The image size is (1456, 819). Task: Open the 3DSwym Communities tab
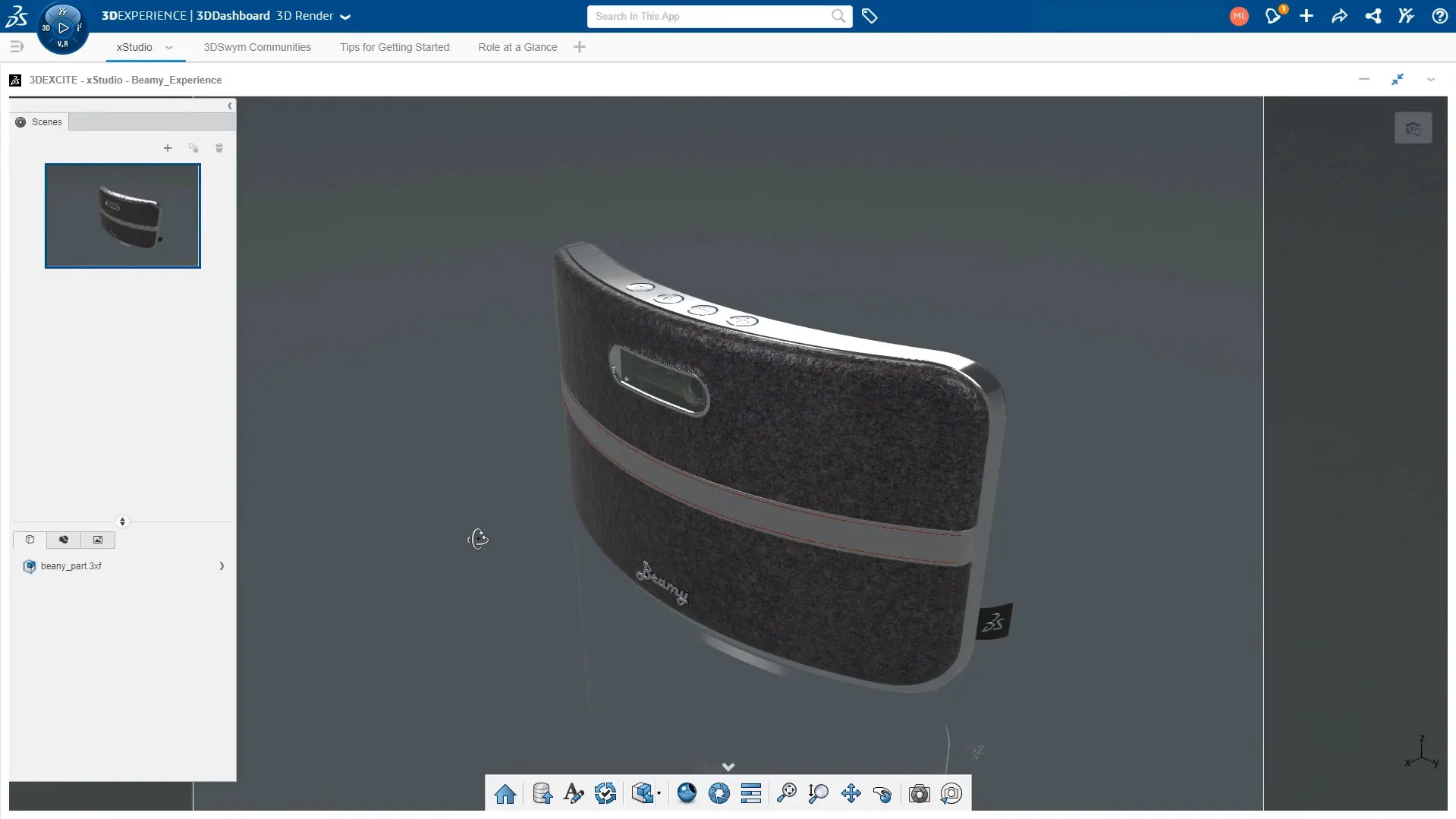pyautogui.click(x=257, y=47)
